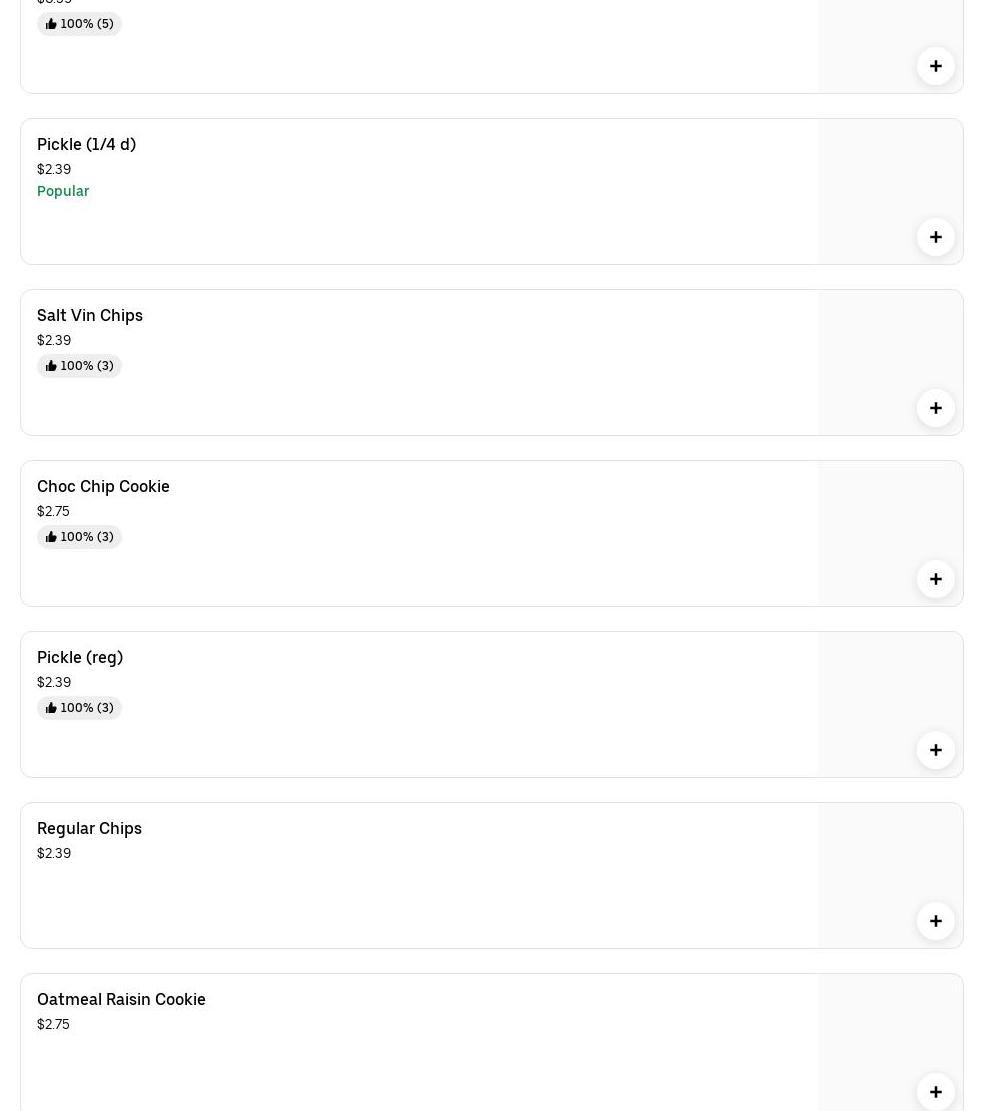This screenshot has width=984, height=1111.
Task: Add Choc Chip Cookie with plus icon
Action: coord(935,579)
